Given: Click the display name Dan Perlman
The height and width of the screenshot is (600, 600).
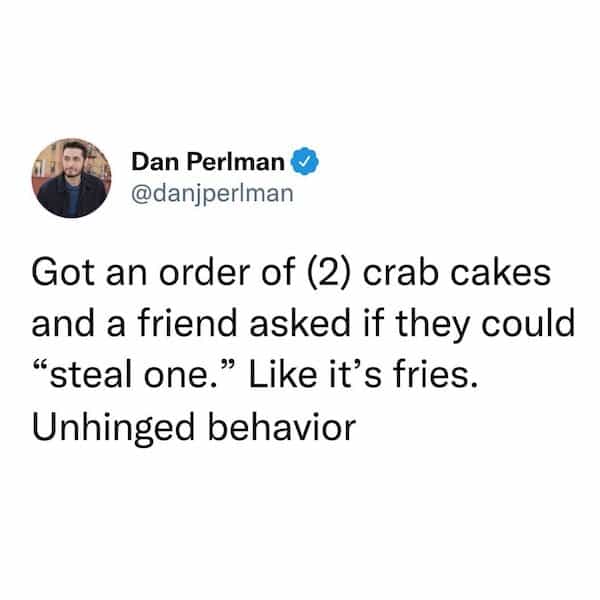Looking at the screenshot, I should point(208,161).
